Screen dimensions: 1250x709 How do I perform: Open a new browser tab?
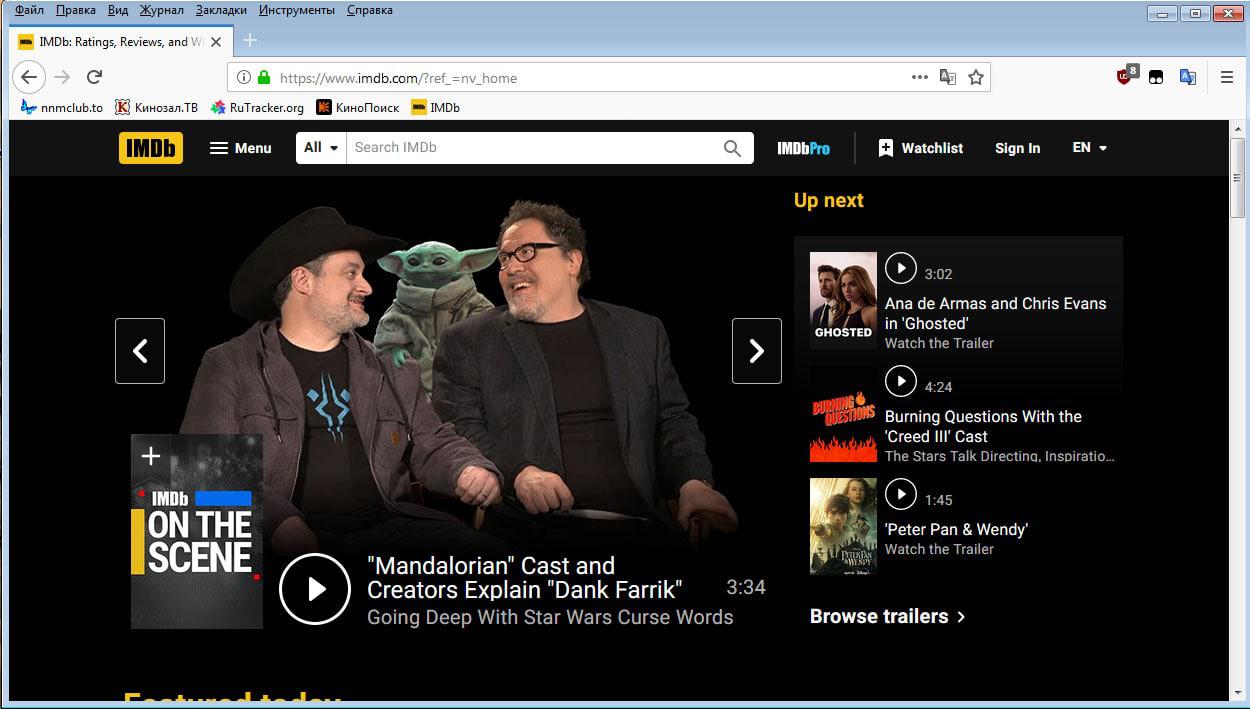tap(250, 41)
